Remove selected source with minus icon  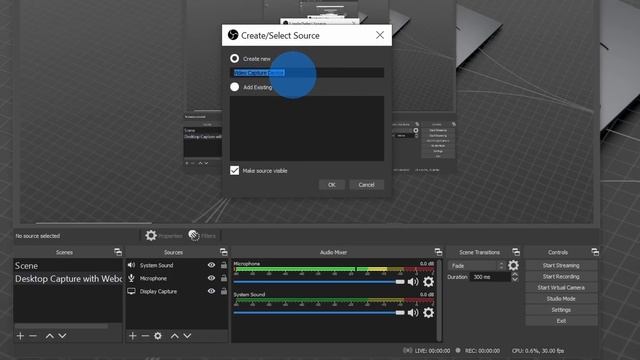tap(145, 336)
